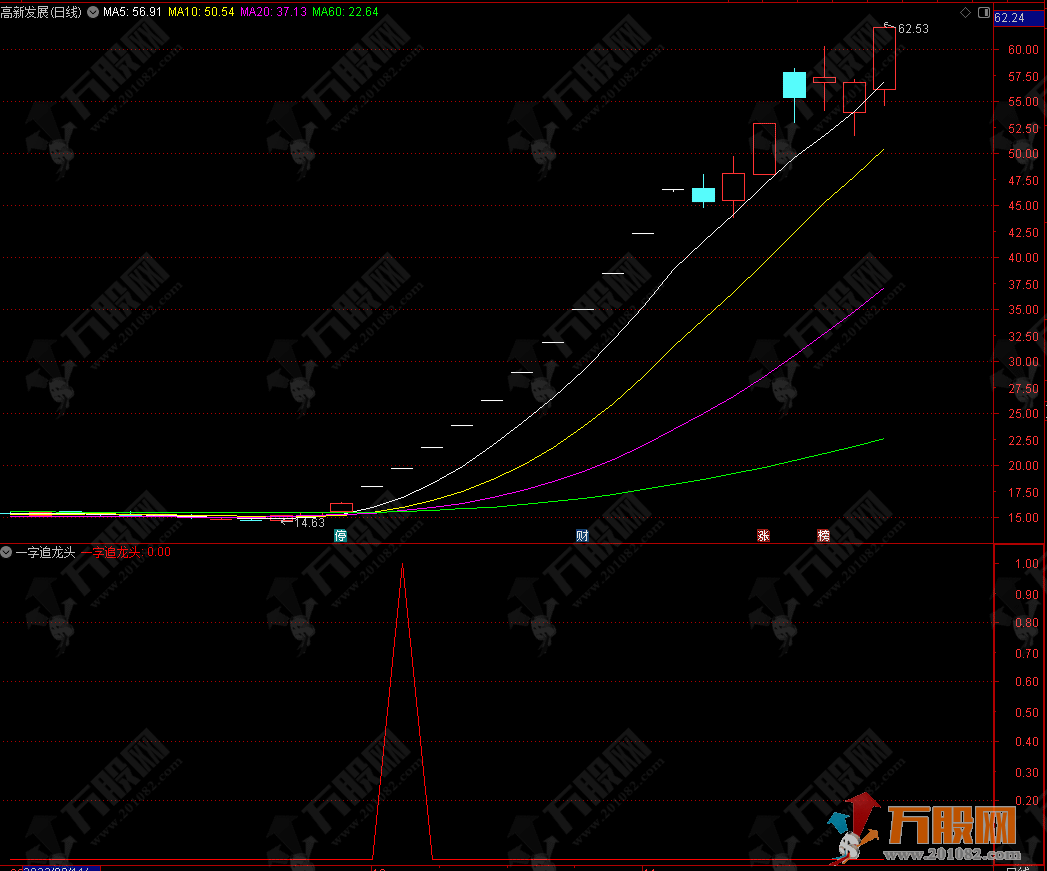Screen dimensions: 1047x871
Task: Click the 停 suspension marker icon
Action: (340, 535)
